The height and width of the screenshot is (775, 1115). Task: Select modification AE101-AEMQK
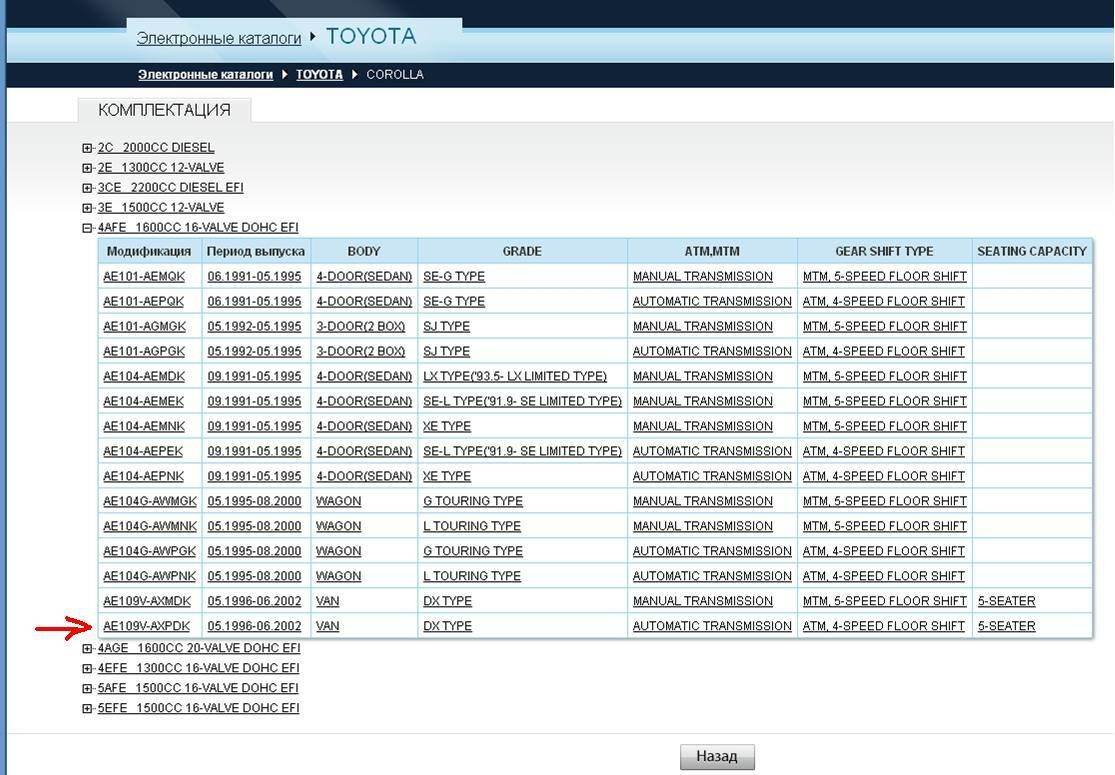[x=144, y=276]
